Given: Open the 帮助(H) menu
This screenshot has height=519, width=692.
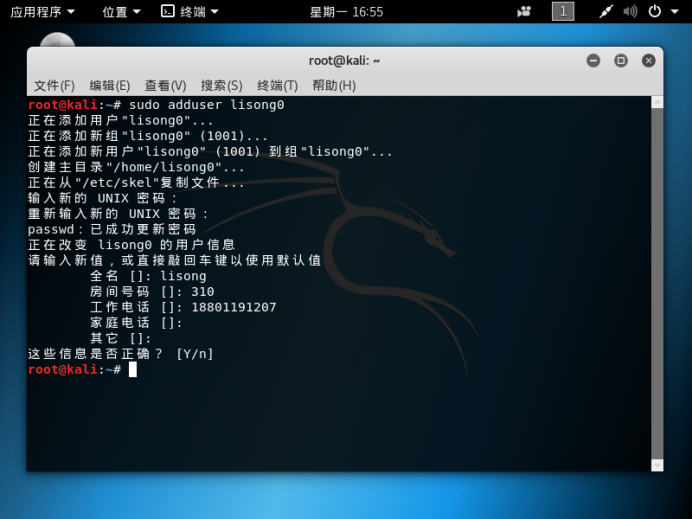Looking at the screenshot, I should click(334, 85).
